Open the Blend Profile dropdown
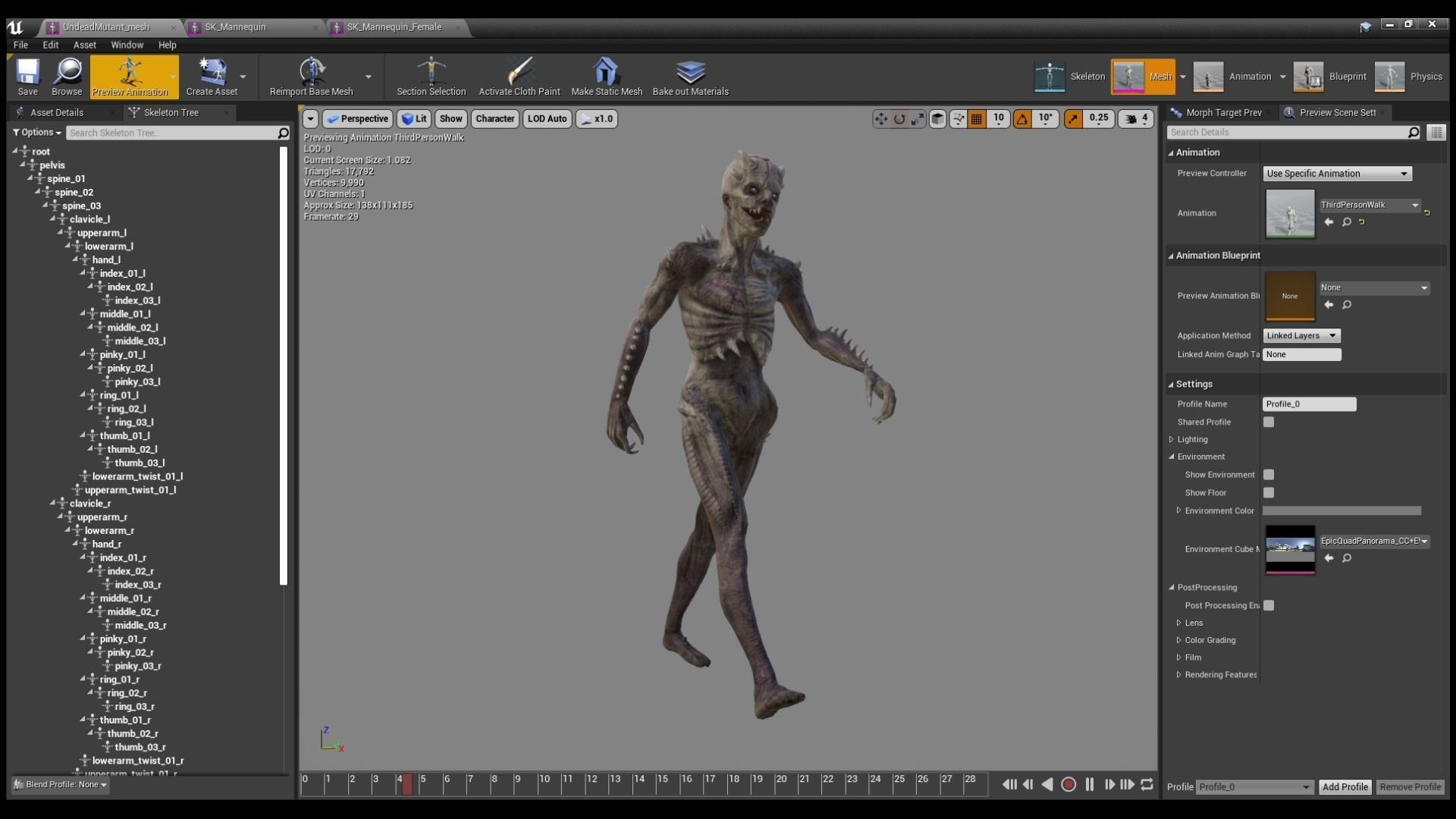The height and width of the screenshot is (819, 1456). pyautogui.click(x=61, y=785)
